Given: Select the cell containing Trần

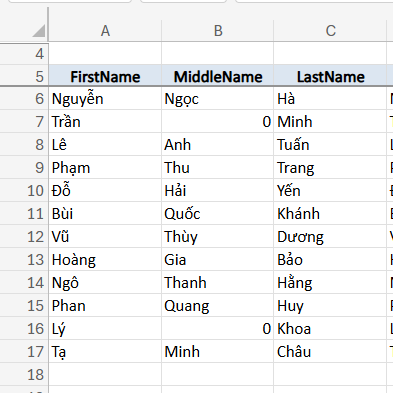Looking at the screenshot, I should (105, 122).
